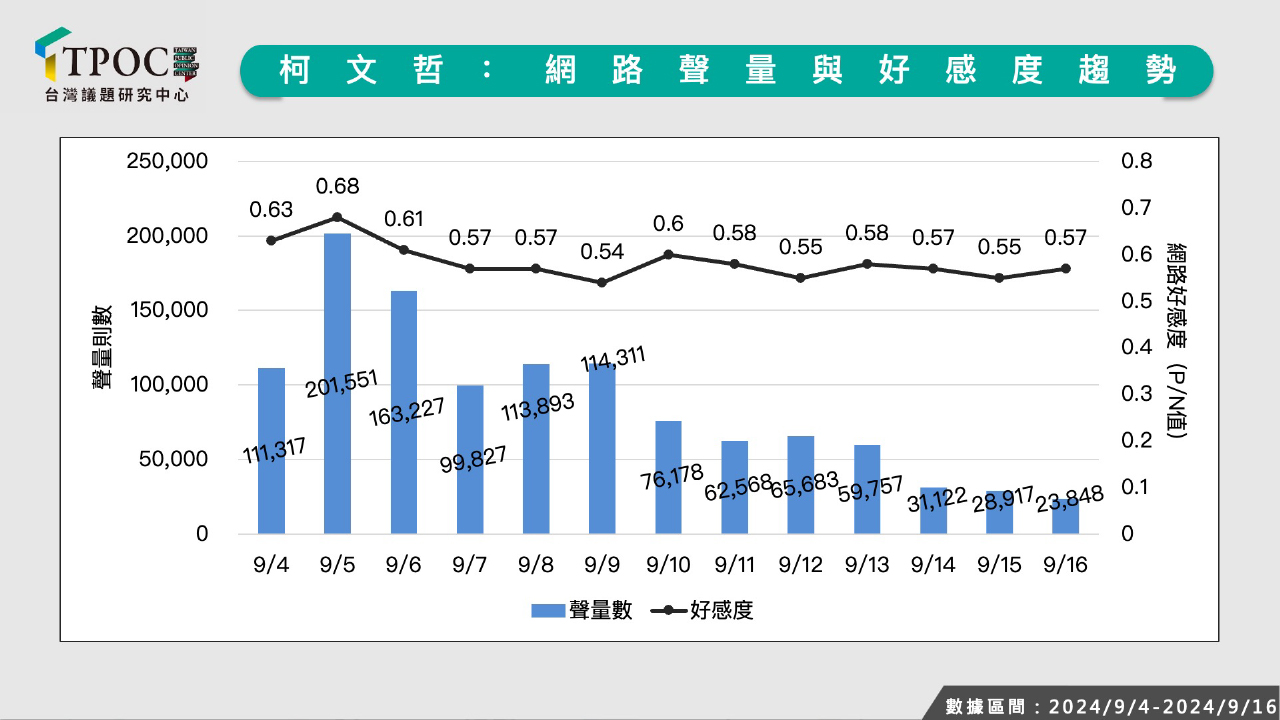This screenshot has width=1280, height=720.
Task: Click the 好感度 line legend marker
Action: tap(668, 610)
